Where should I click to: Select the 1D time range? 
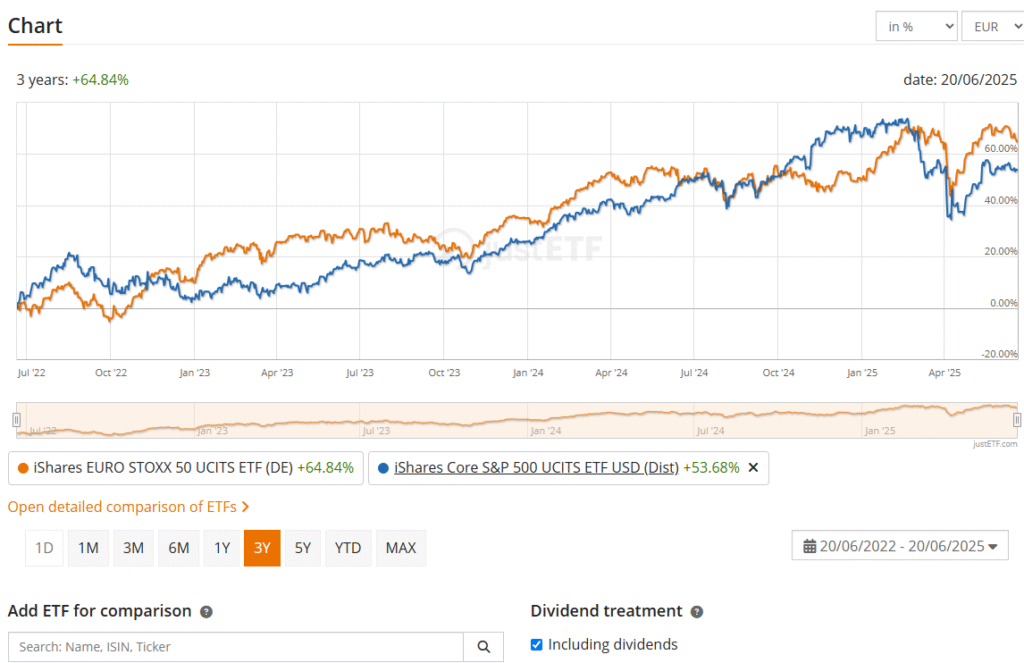[44, 548]
